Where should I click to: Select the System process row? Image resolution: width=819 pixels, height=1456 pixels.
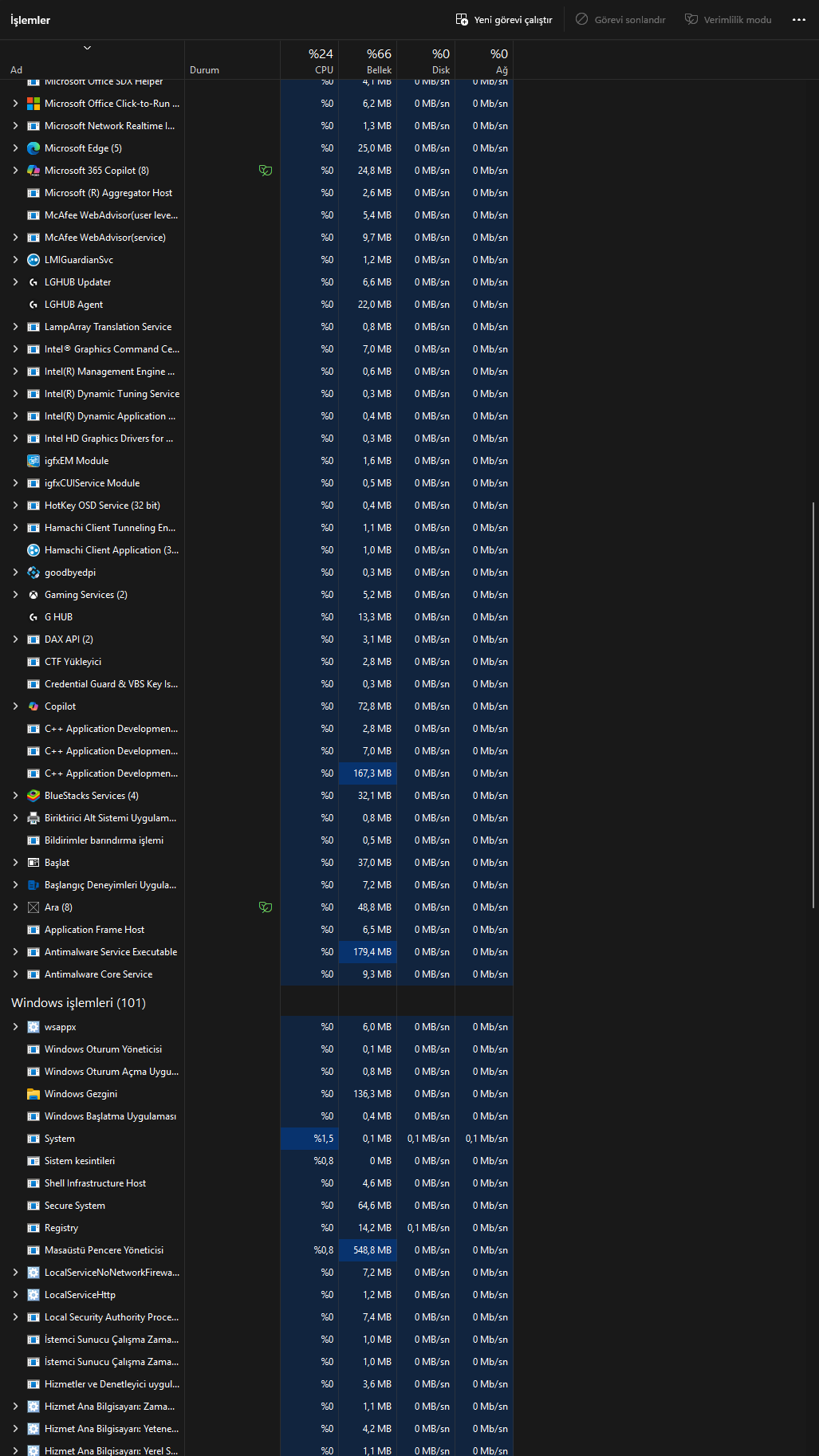[257, 1139]
